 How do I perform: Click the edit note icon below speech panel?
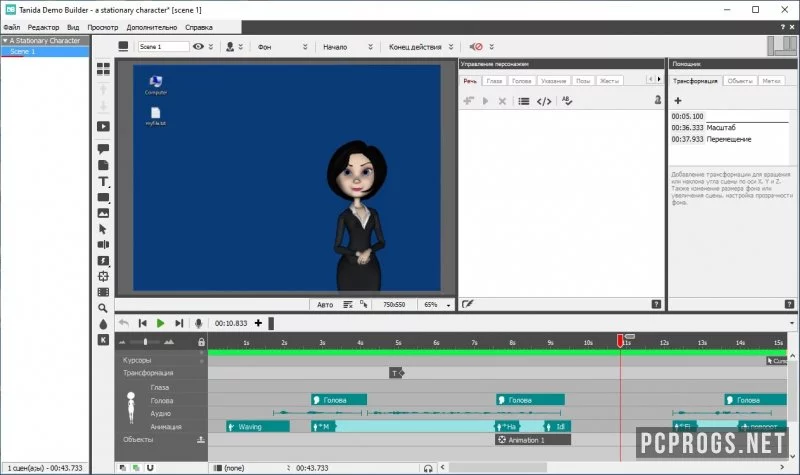point(467,304)
